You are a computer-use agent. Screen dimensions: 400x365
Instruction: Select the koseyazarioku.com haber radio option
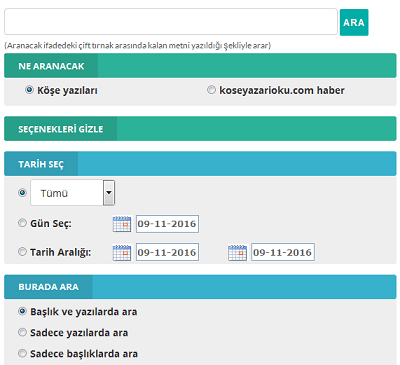(x=211, y=90)
